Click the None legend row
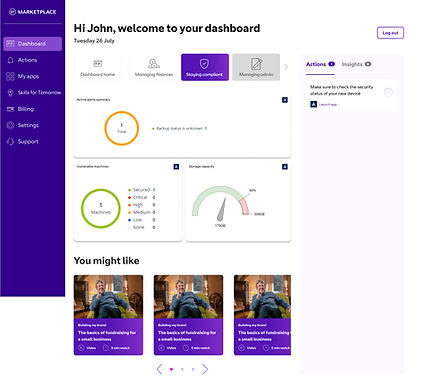The width and height of the screenshot is (421, 378). 142,227
